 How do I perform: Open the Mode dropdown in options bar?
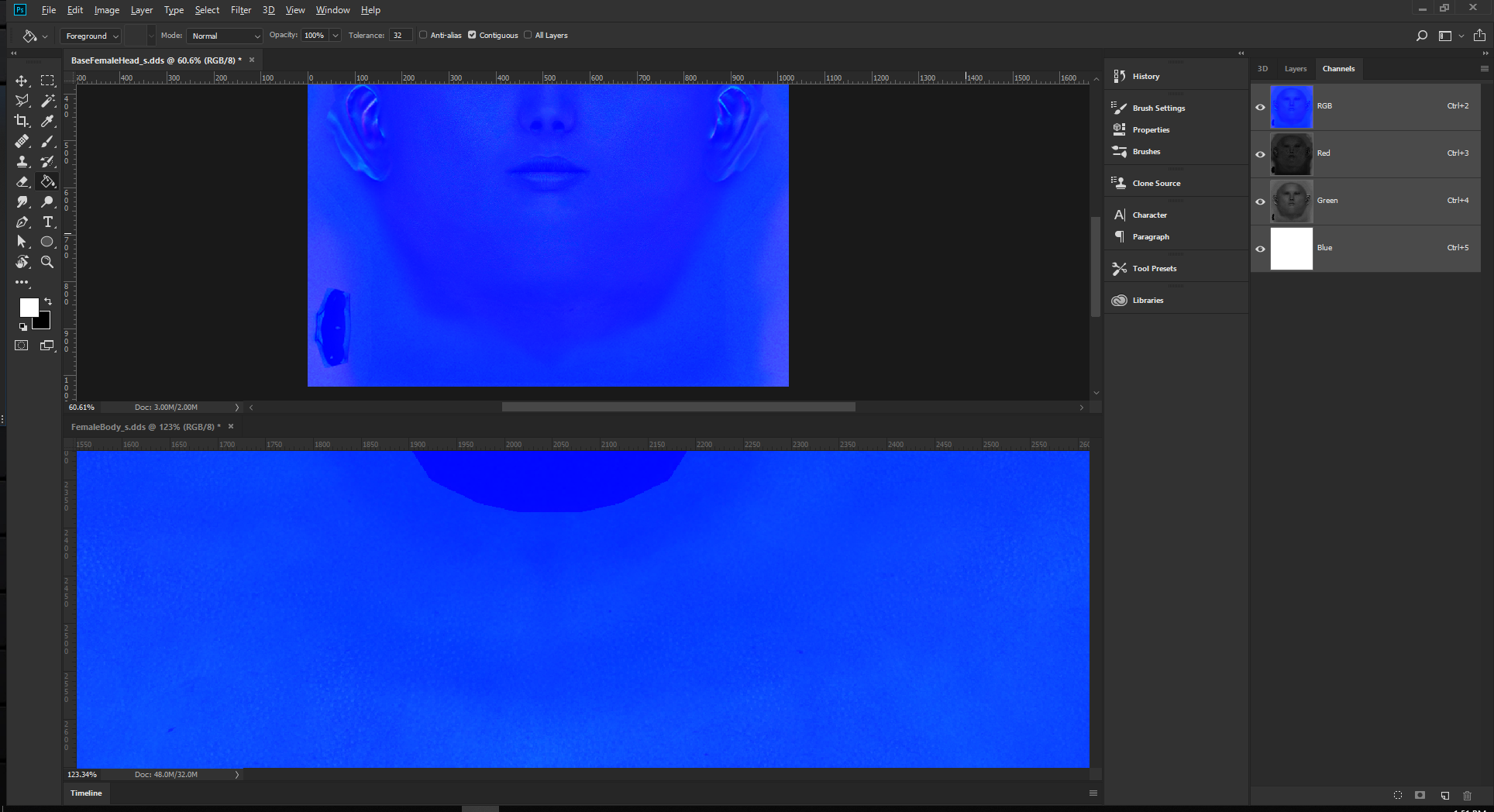(224, 36)
